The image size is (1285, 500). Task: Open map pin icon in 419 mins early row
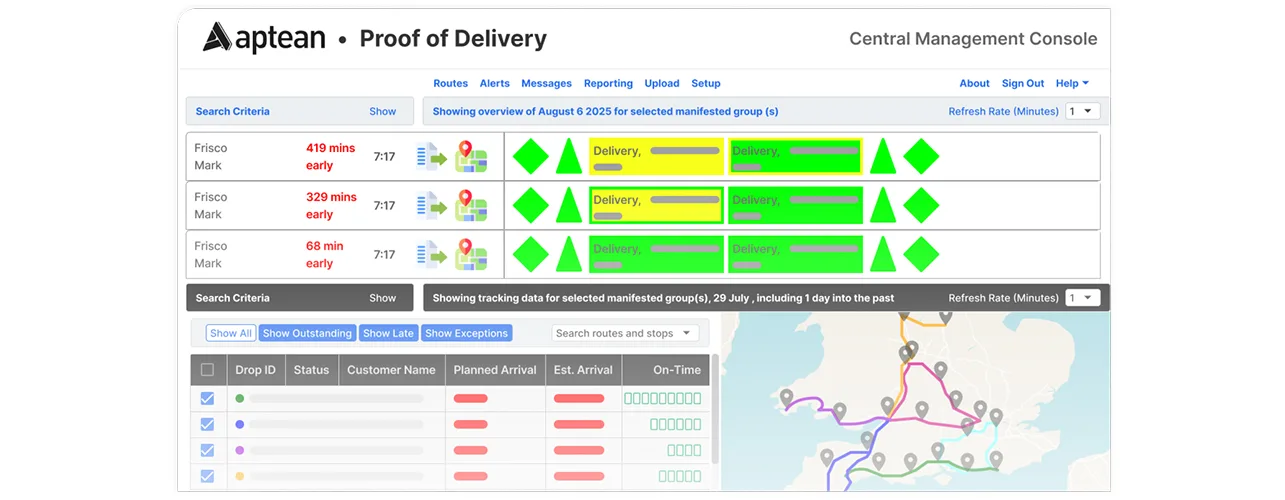pos(471,157)
